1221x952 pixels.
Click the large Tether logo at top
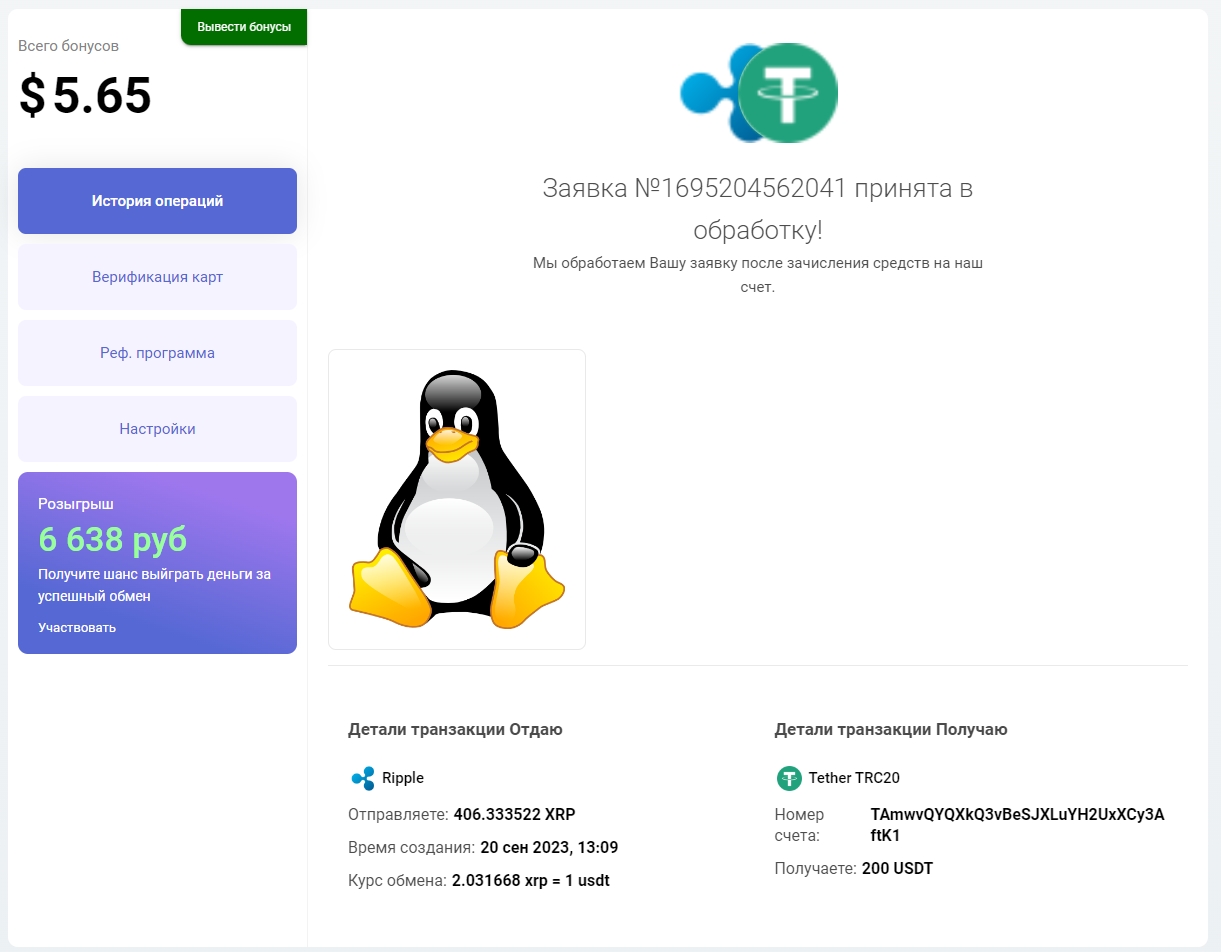click(788, 92)
